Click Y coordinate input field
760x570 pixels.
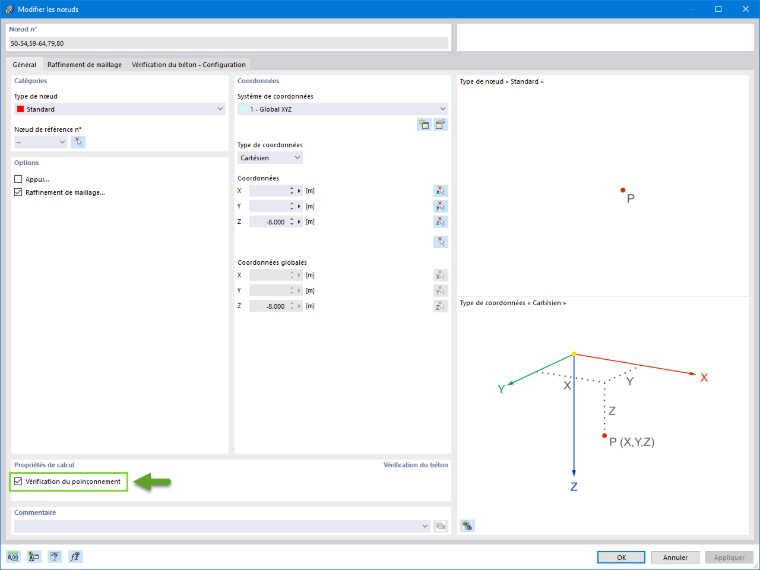269,206
